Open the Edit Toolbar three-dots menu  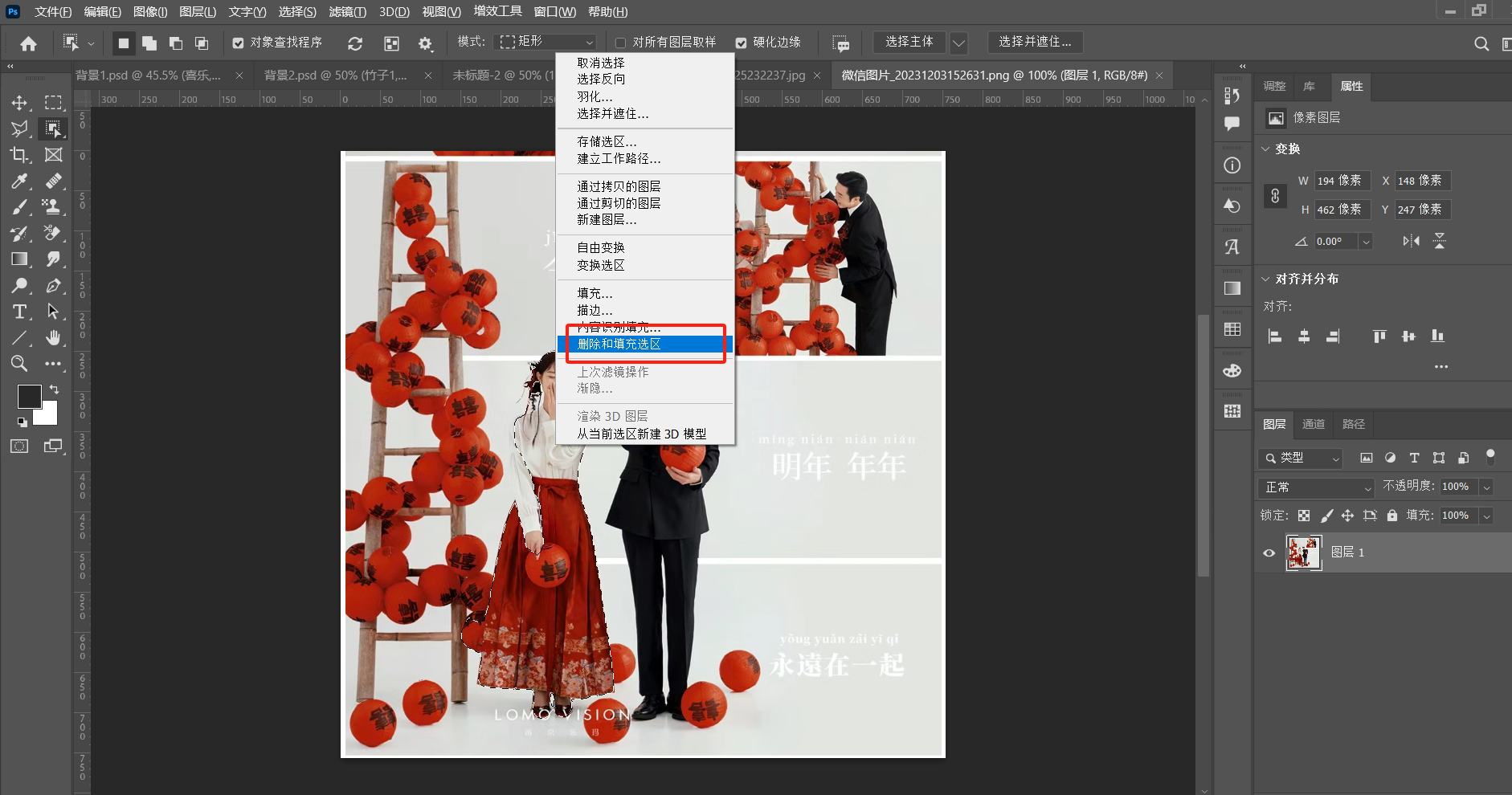click(x=53, y=364)
